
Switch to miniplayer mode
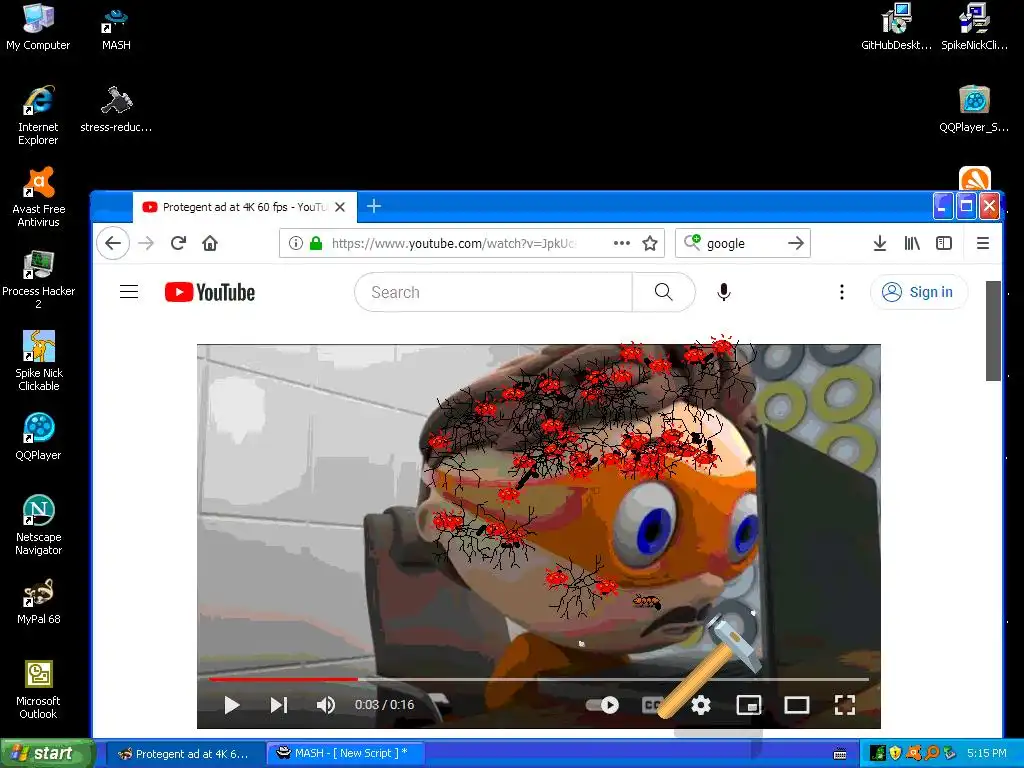coord(748,705)
